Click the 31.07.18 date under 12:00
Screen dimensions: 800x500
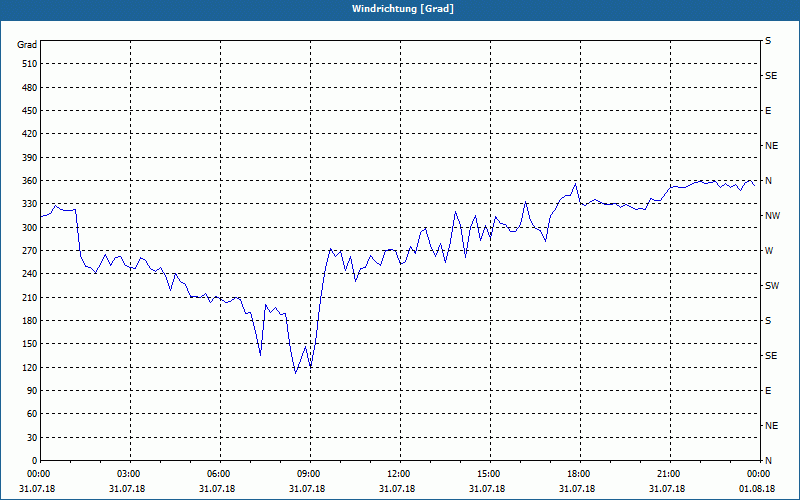[x=397, y=489]
